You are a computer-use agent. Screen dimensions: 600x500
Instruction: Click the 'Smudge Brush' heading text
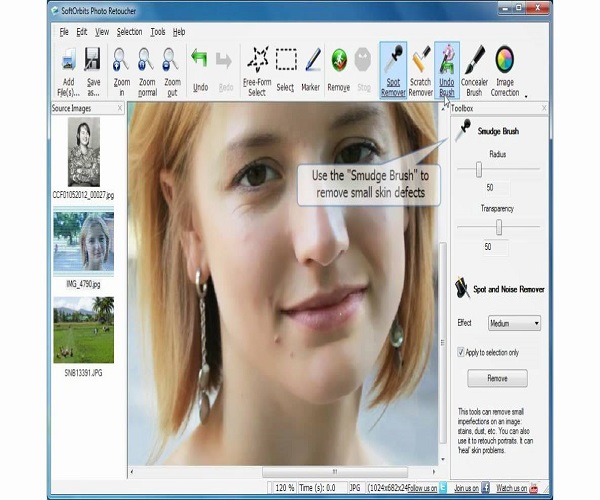[498, 131]
